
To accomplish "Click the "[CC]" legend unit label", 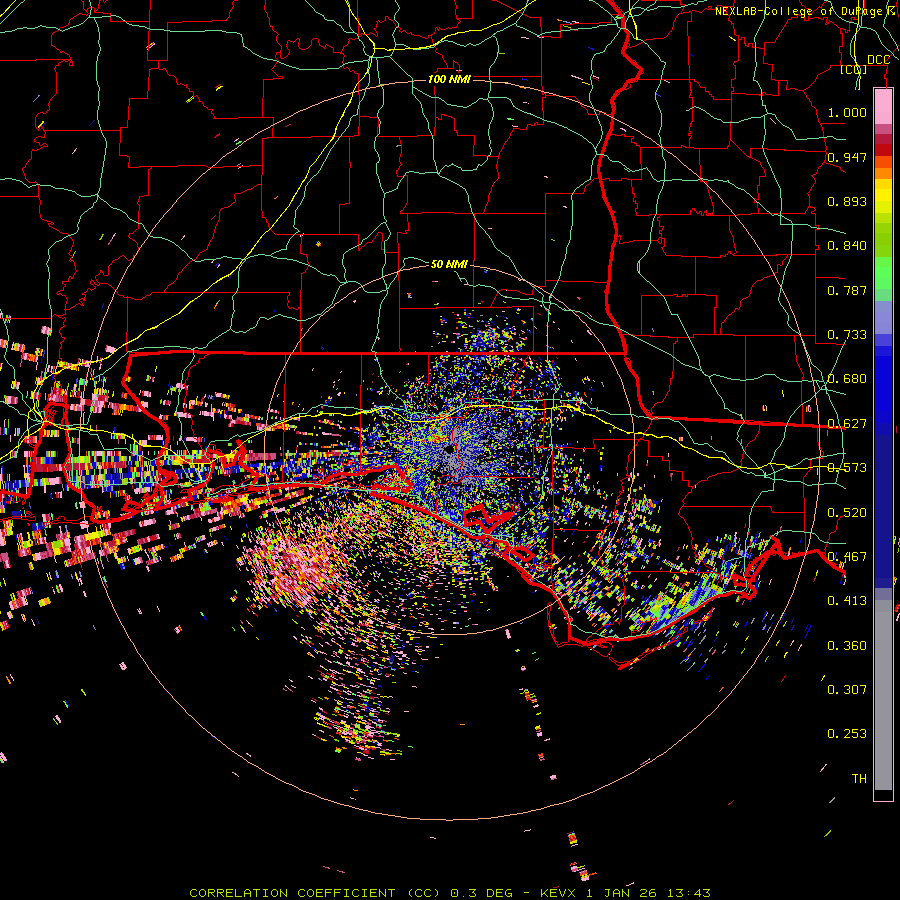I will point(854,69).
